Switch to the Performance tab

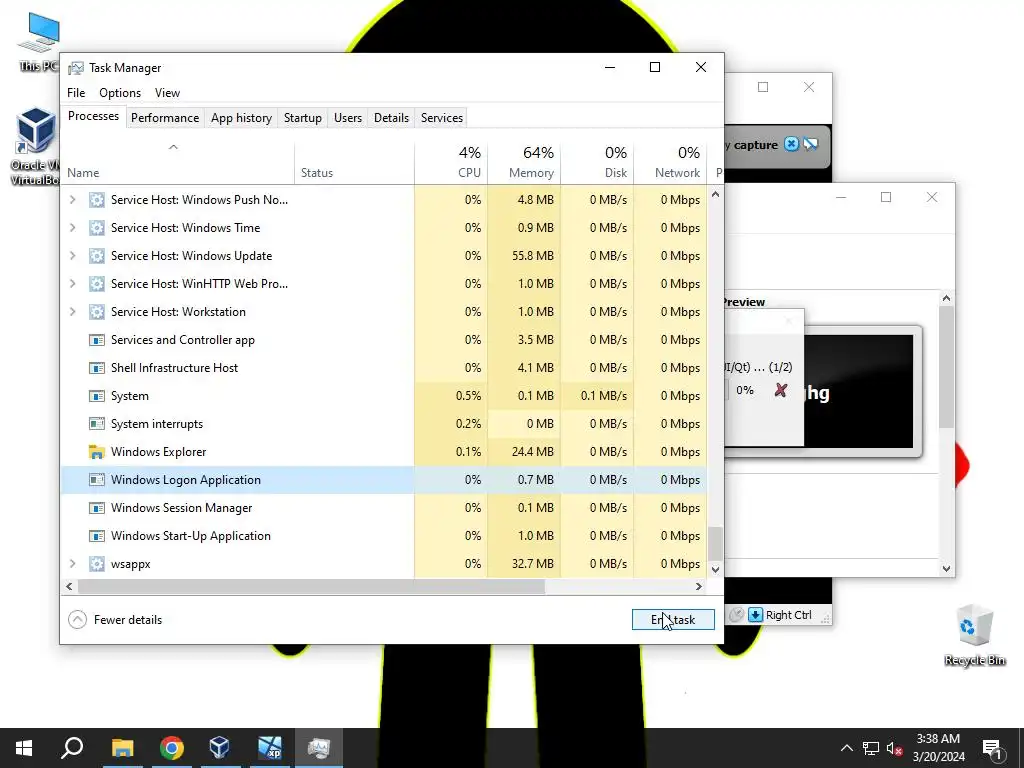[165, 118]
